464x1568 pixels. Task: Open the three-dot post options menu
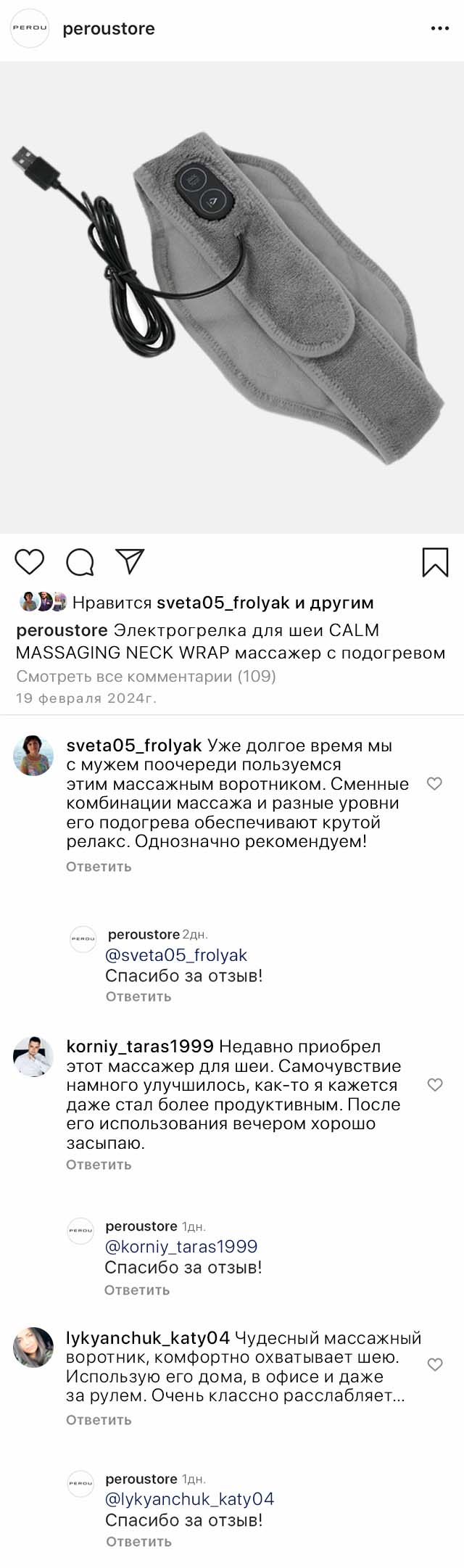pos(440,29)
